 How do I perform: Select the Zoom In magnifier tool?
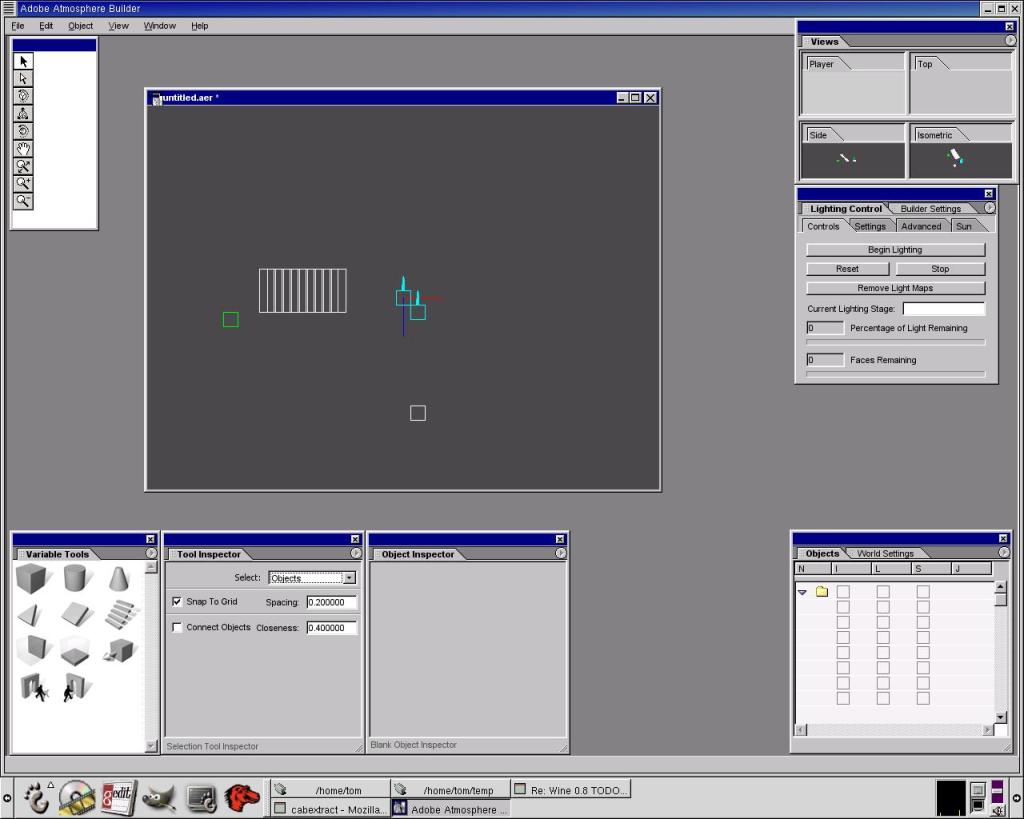click(x=23, y=184)
